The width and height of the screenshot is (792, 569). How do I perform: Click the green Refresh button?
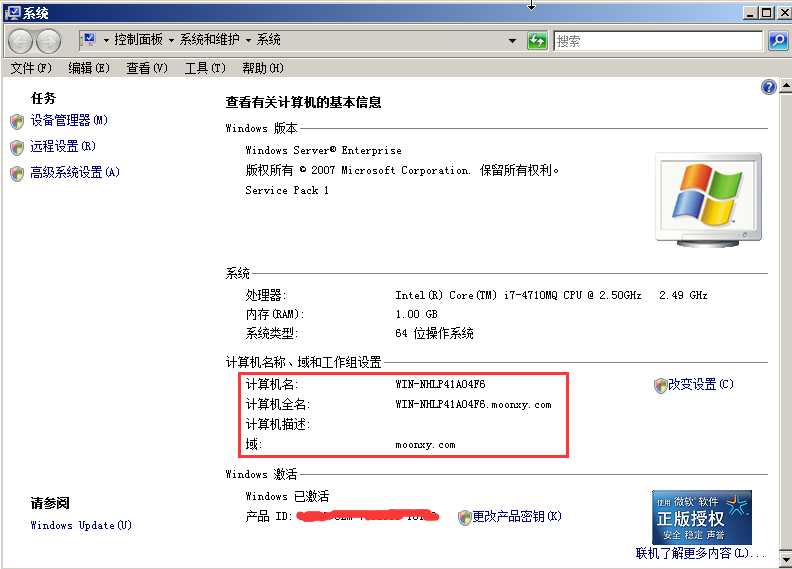pyautogui.click(x=537, y=40)
